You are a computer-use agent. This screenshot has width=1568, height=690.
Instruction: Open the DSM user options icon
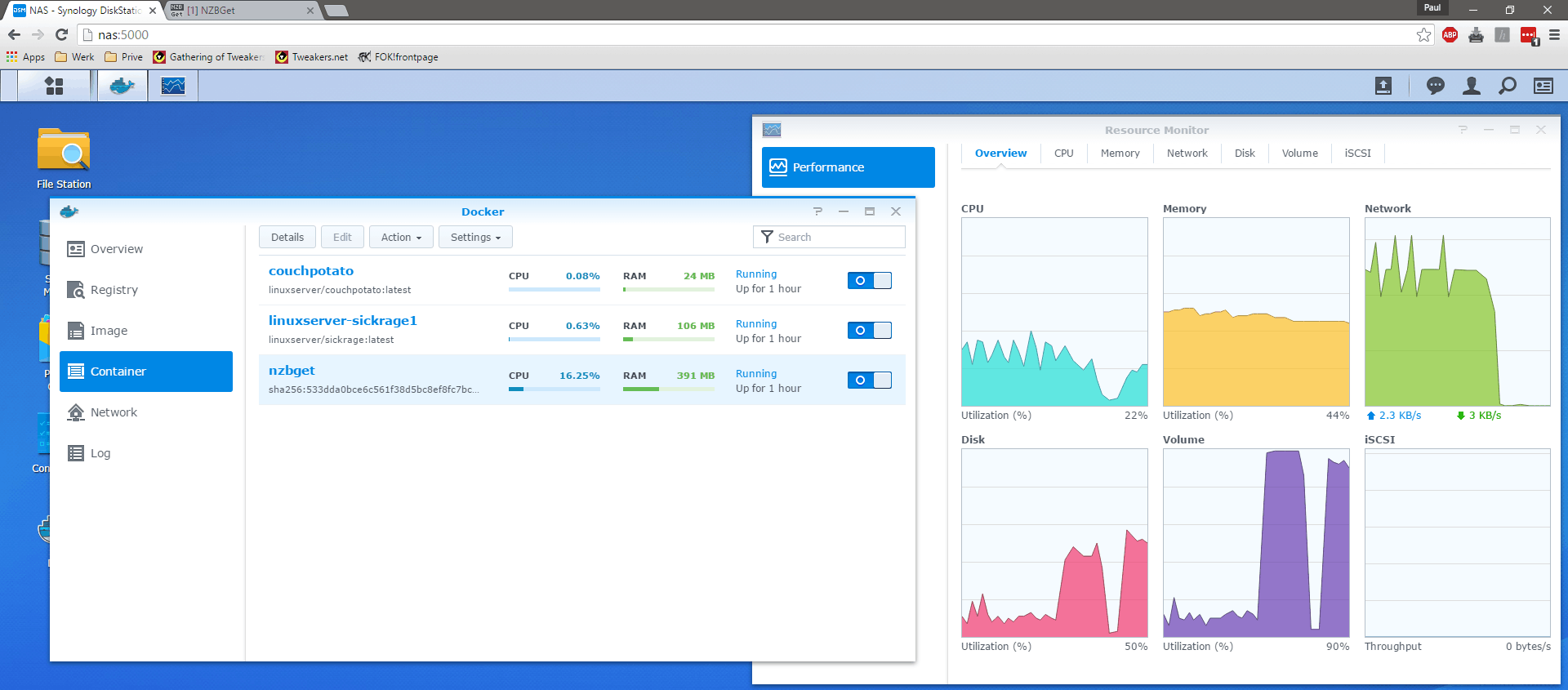pos(1472,86)
